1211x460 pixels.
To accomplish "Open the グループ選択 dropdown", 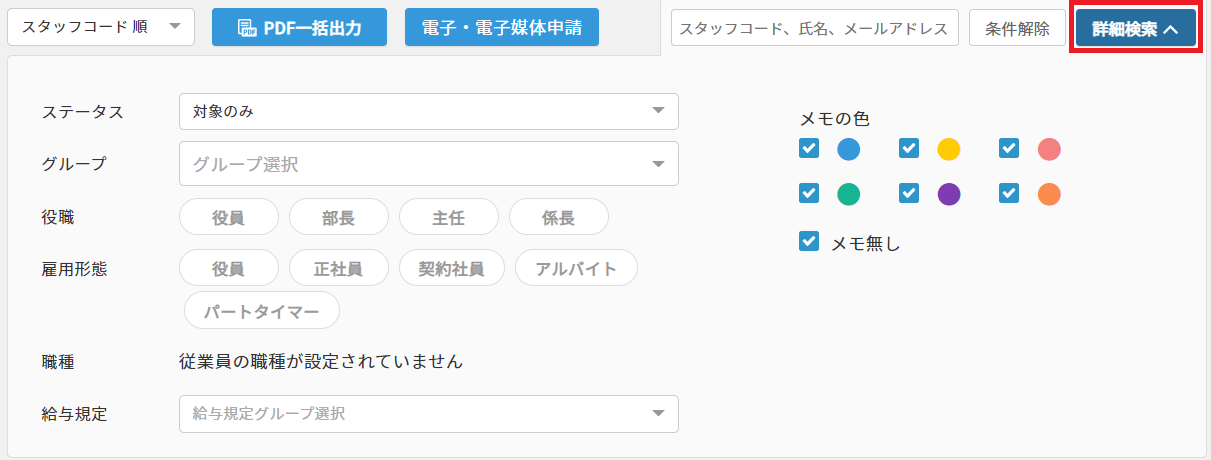I will pyautogui.click(x=428, y=164).
